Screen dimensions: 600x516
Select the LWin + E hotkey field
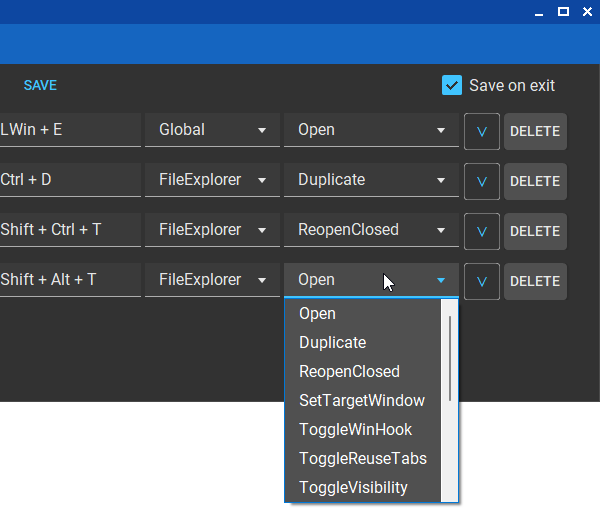[x=70, y=130]
